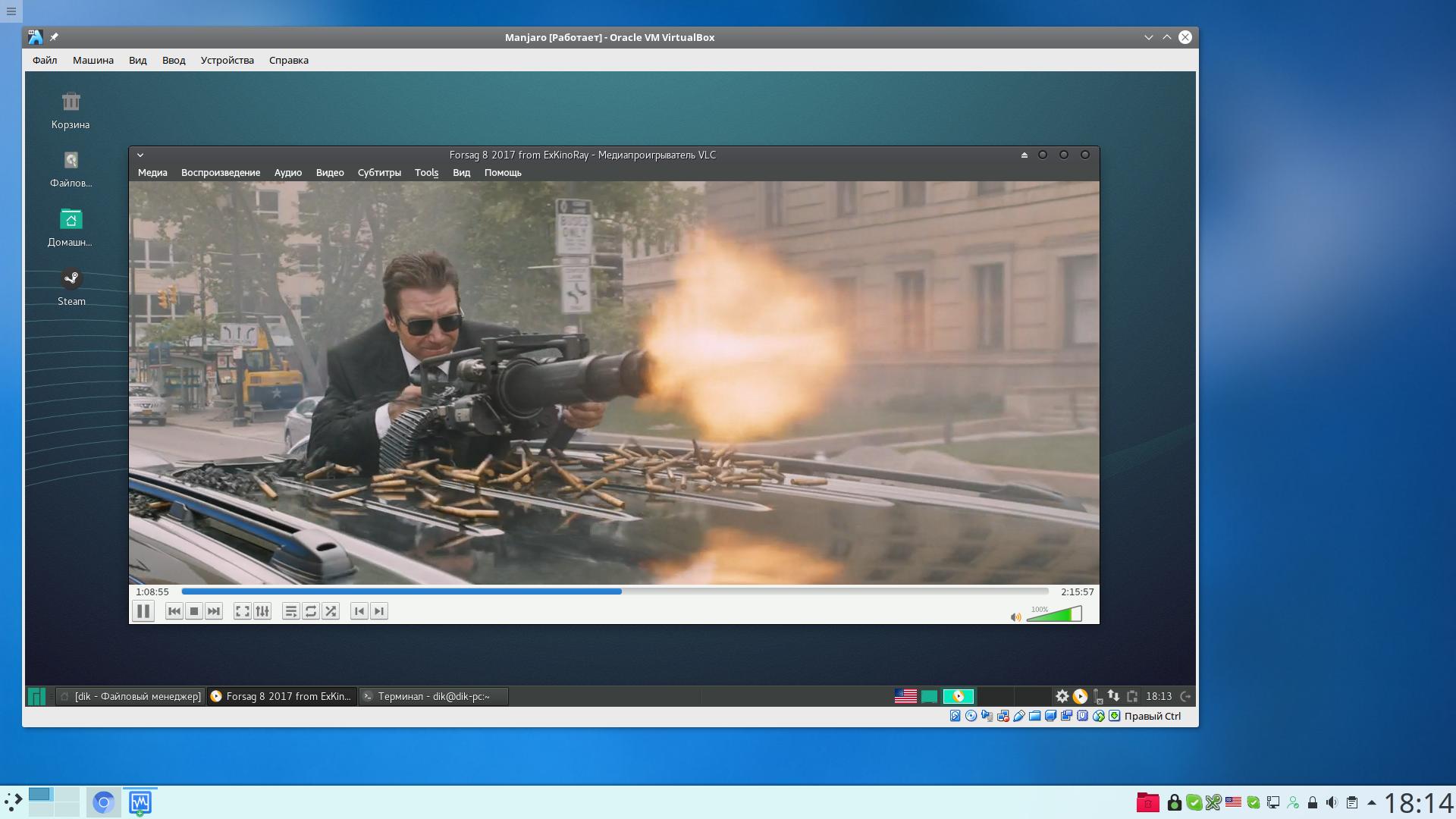Viewport: 1456px width, 819px height.
Task: Toggle VLC fullscreen mode
Action: pyautogui.click(x=242, y=611)
